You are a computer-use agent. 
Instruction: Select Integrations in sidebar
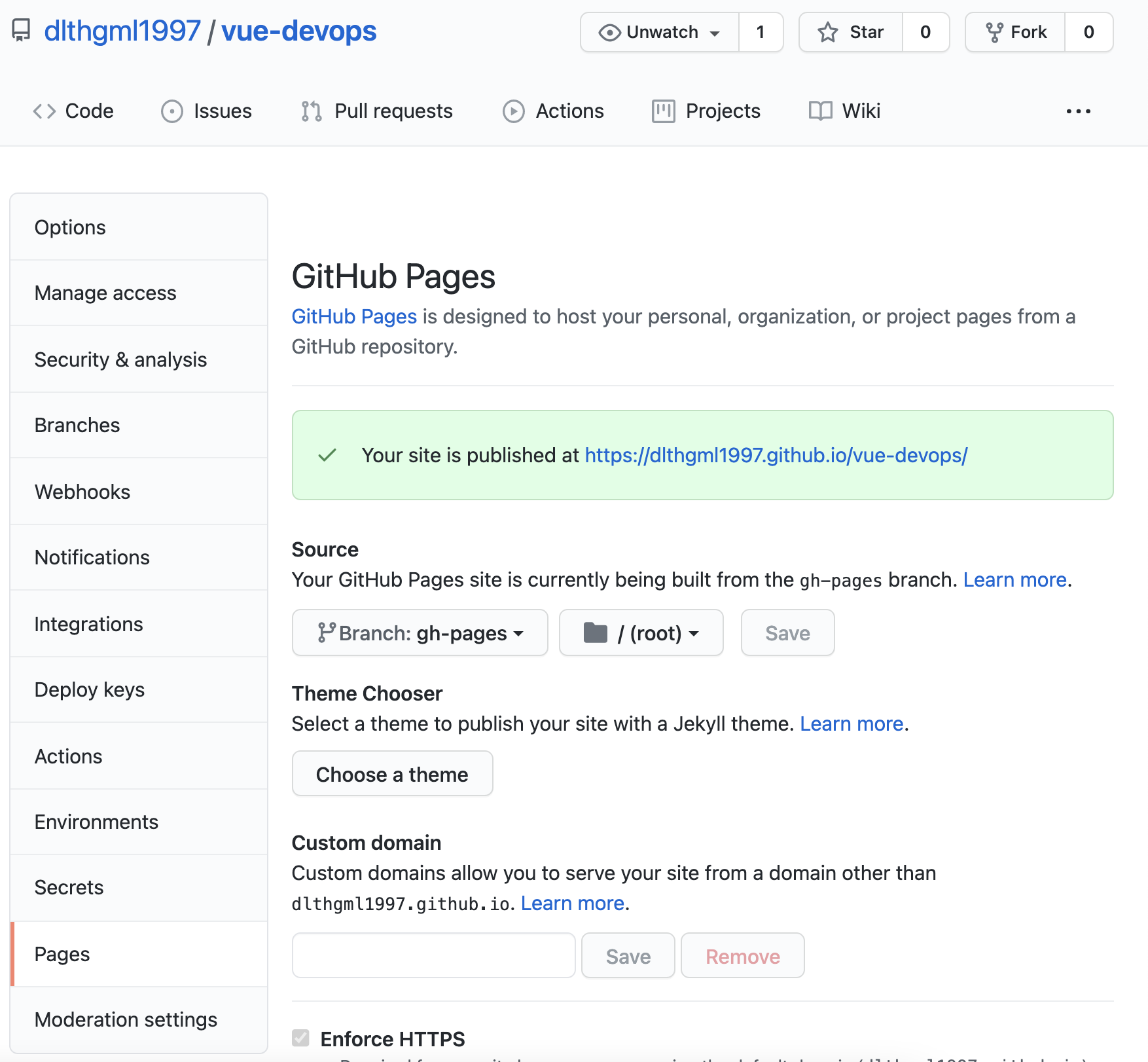(139, 624)
